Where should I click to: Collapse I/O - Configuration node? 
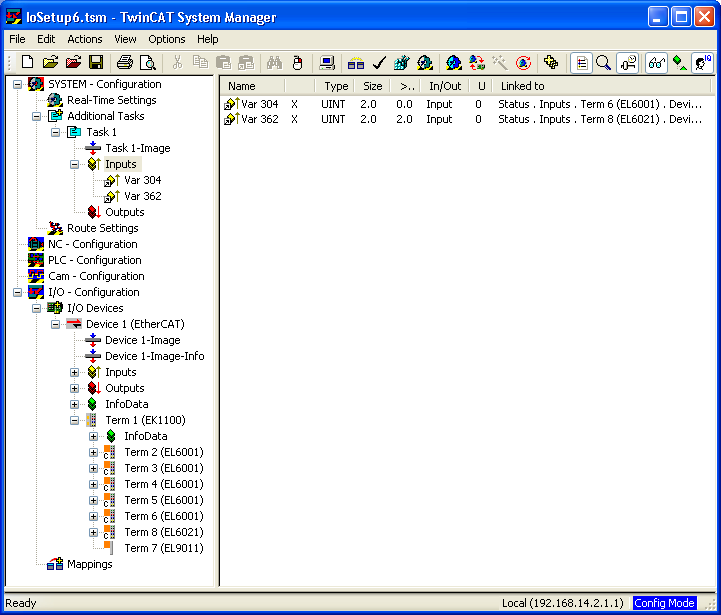(x=17, y=293)
